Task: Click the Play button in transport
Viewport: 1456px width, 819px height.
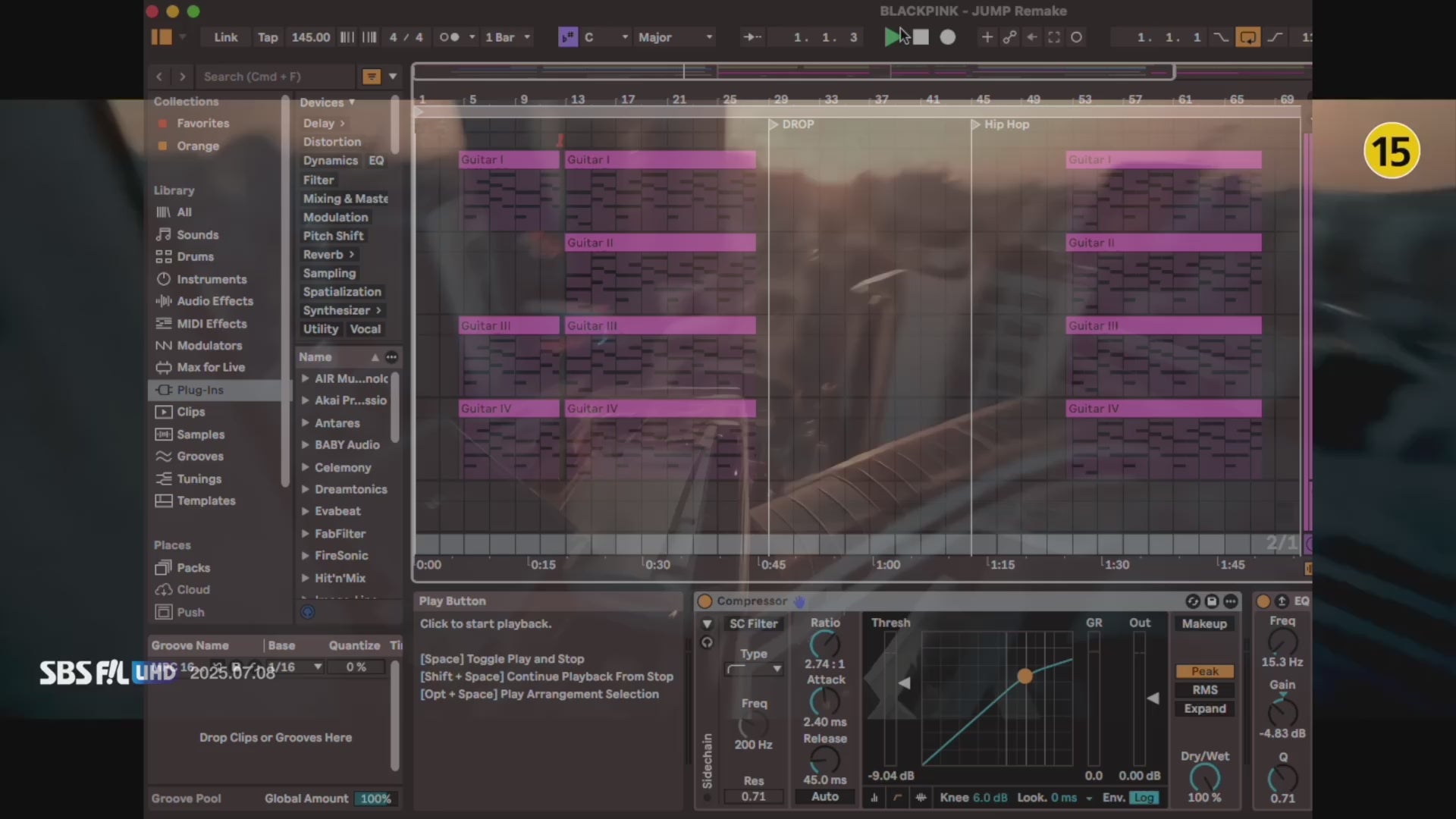Action: pos(892,37)
